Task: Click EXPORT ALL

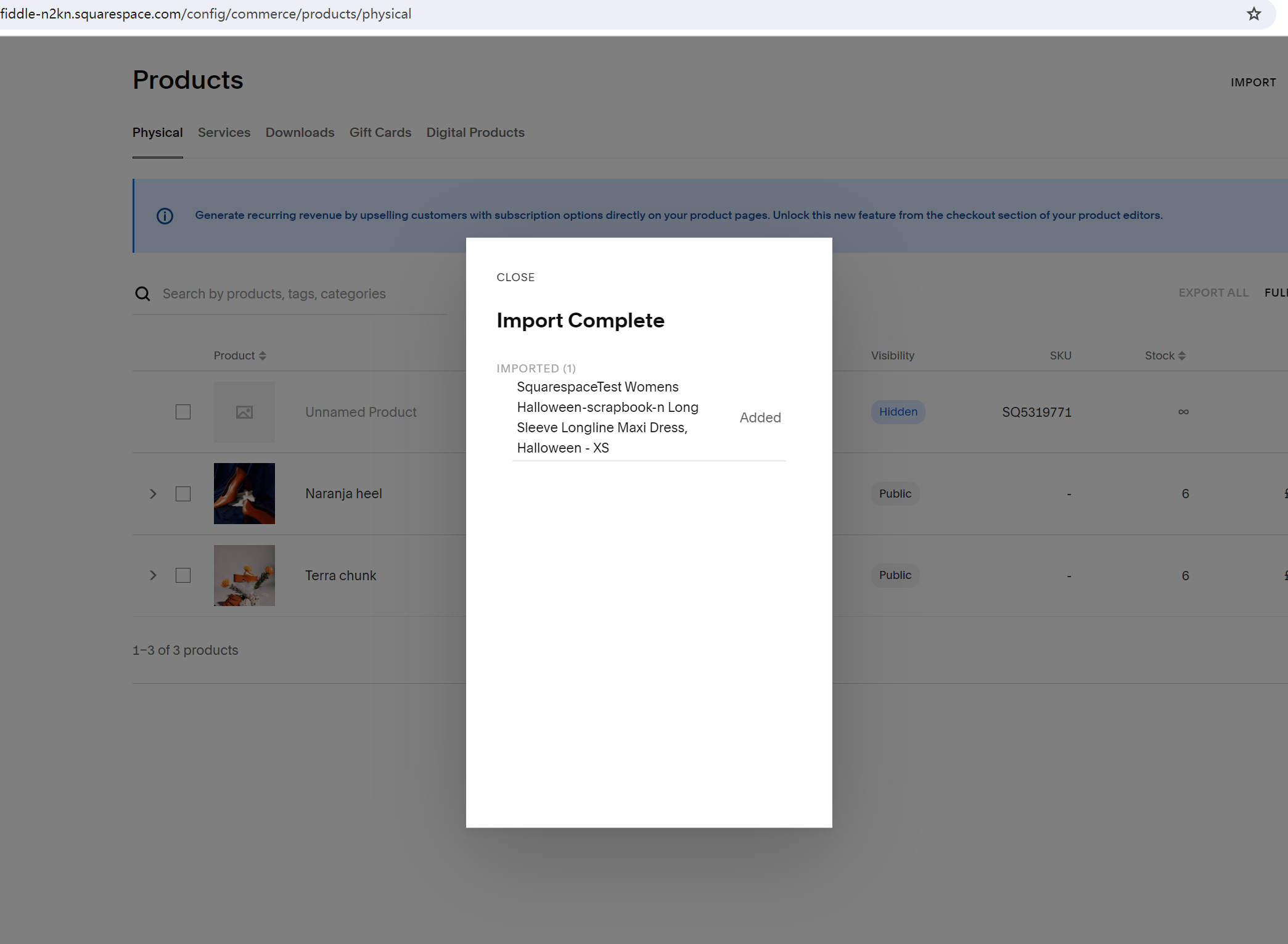Action: 1213,293
